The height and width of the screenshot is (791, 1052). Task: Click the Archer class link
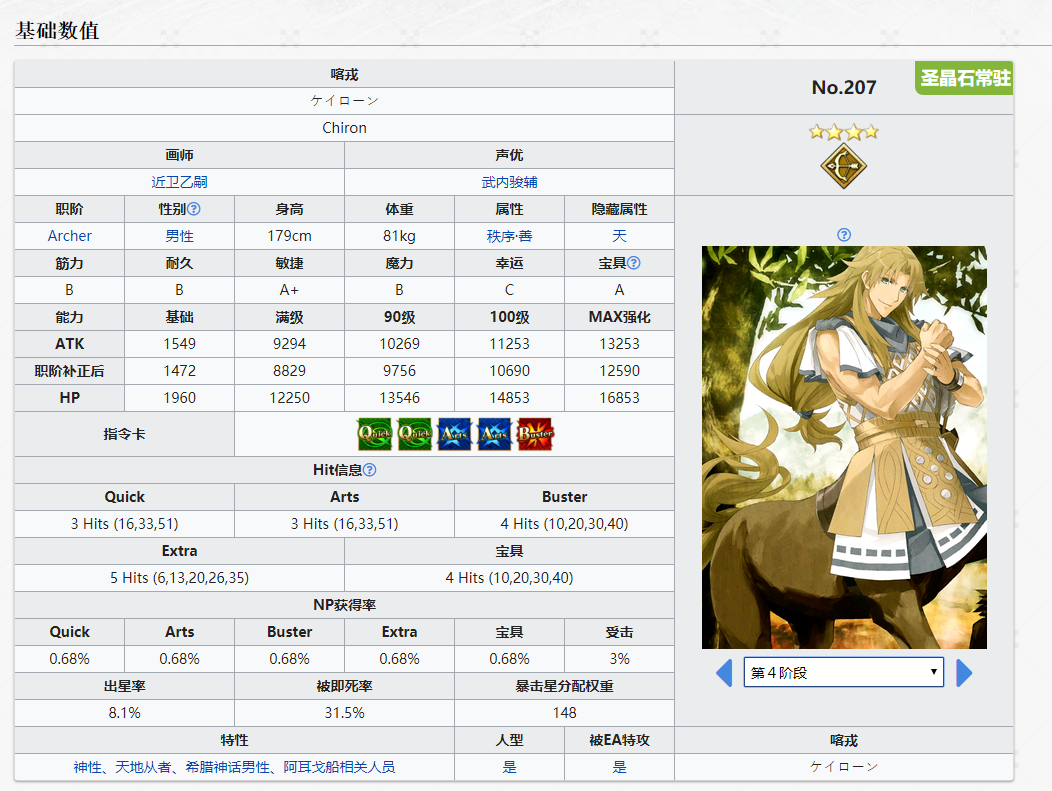click(70, 236)
